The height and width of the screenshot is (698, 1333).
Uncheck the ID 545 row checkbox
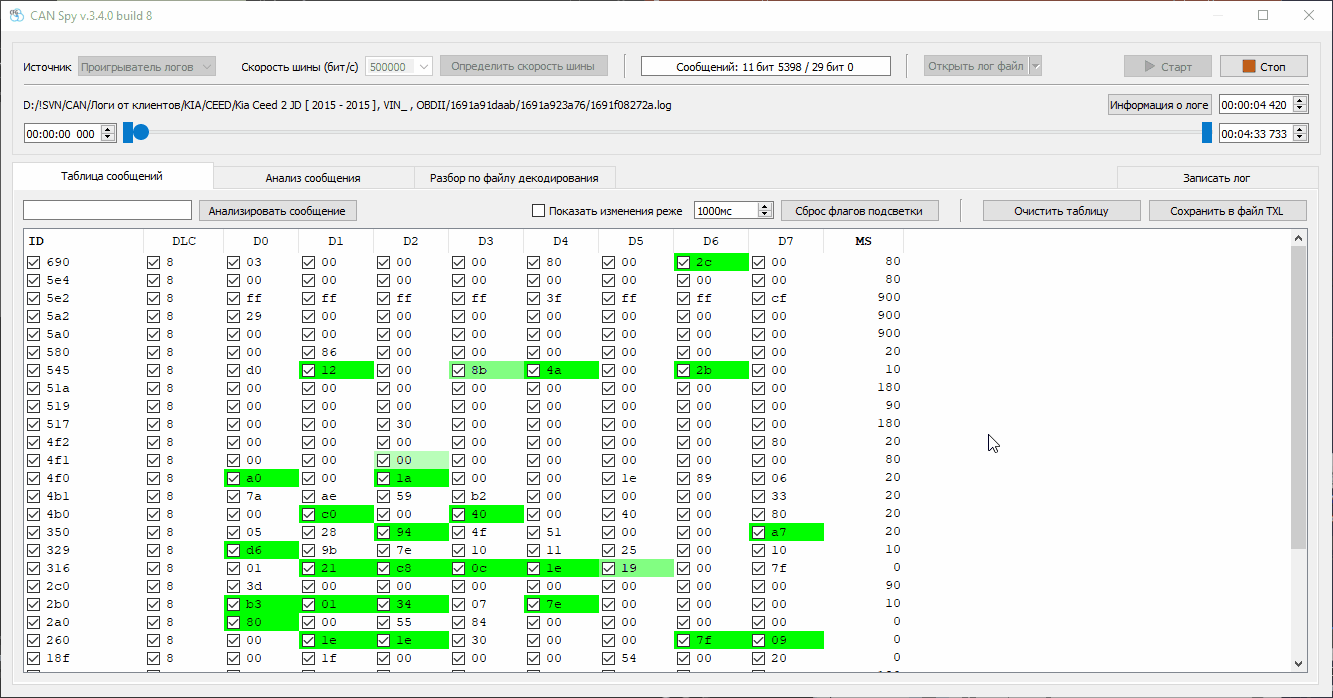[35, 370]
